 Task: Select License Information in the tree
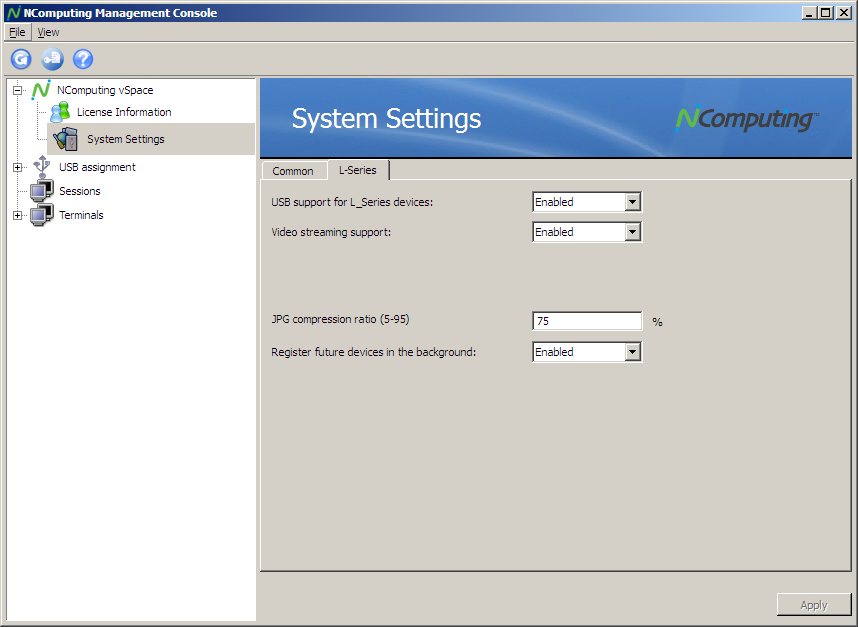tap(124, 112)
